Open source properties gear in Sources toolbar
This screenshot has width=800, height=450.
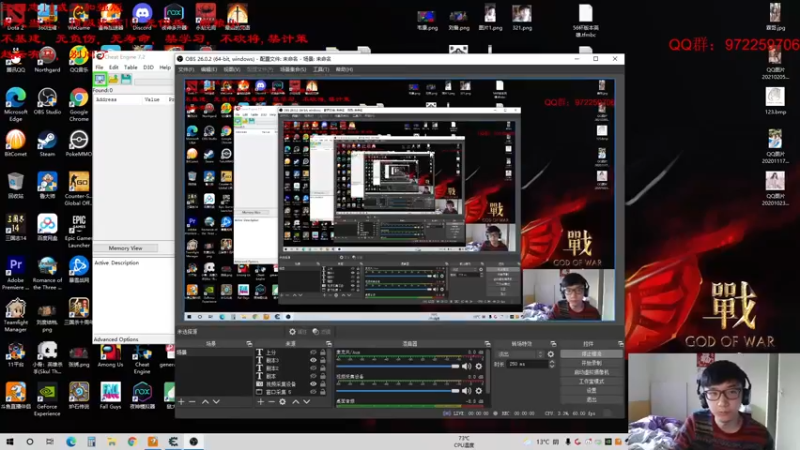coord(283,402)
